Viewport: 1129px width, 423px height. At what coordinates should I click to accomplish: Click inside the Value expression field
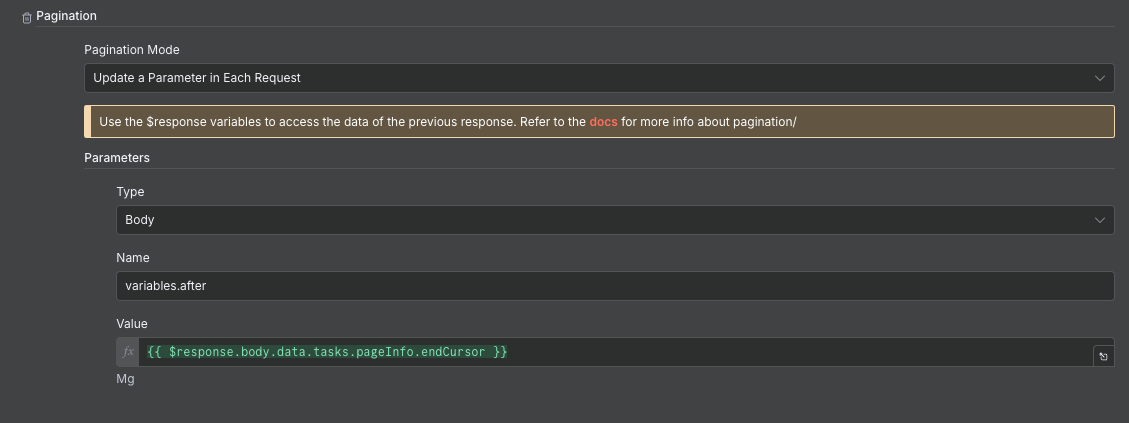point(615,352)
